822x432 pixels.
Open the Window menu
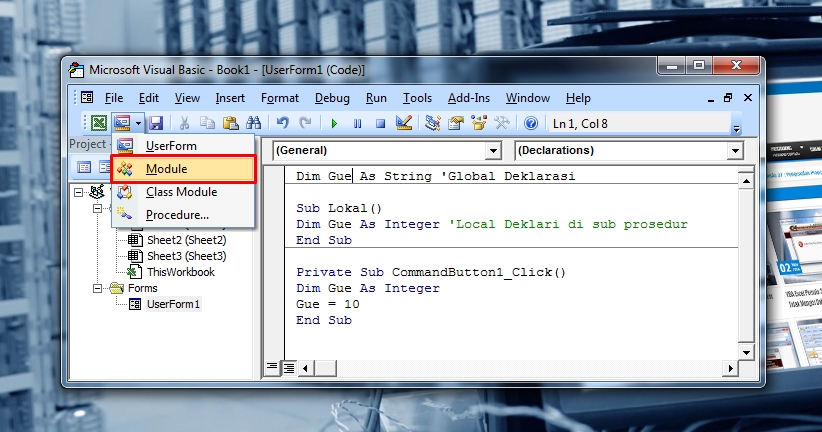(527, 98)
